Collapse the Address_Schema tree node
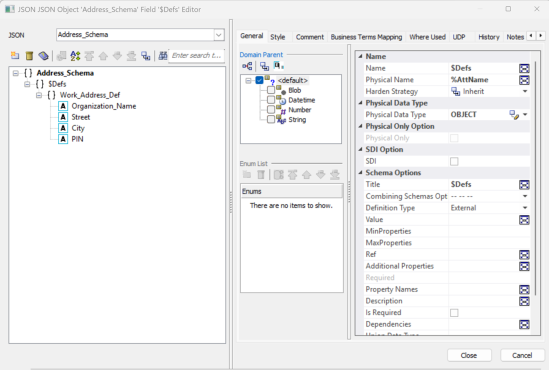The image size is (549, 370). pos(16,73)
